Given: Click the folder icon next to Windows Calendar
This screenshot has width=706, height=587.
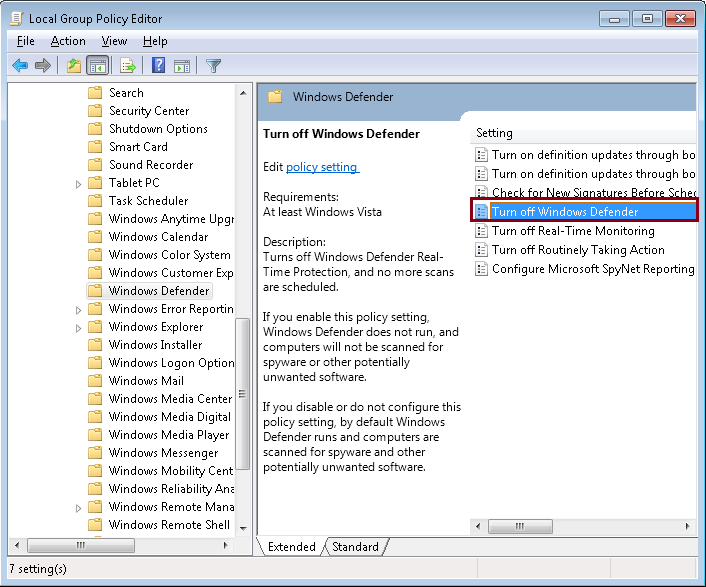Looking at the screenshot, I should coord(95,237).
